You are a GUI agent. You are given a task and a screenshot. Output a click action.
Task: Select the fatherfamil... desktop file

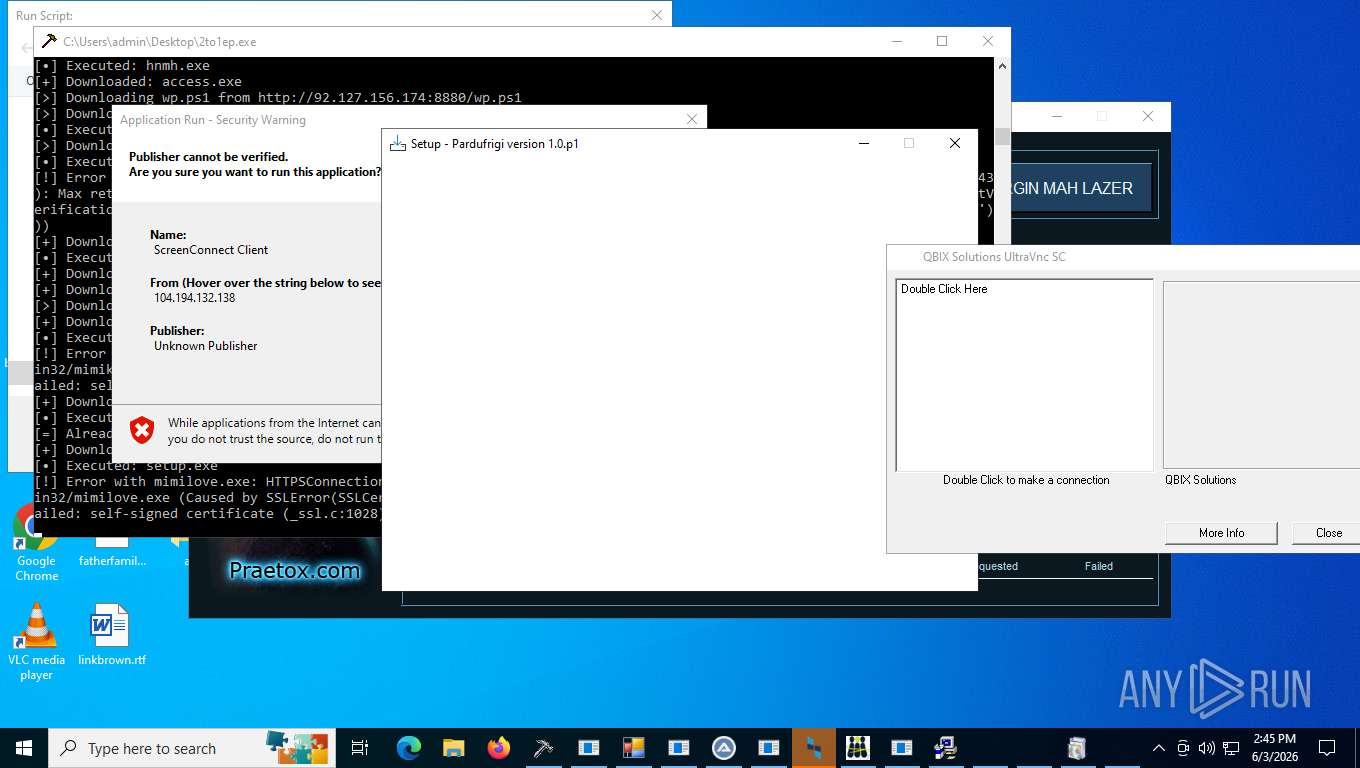pyautogui.click(x=112, y=553)
